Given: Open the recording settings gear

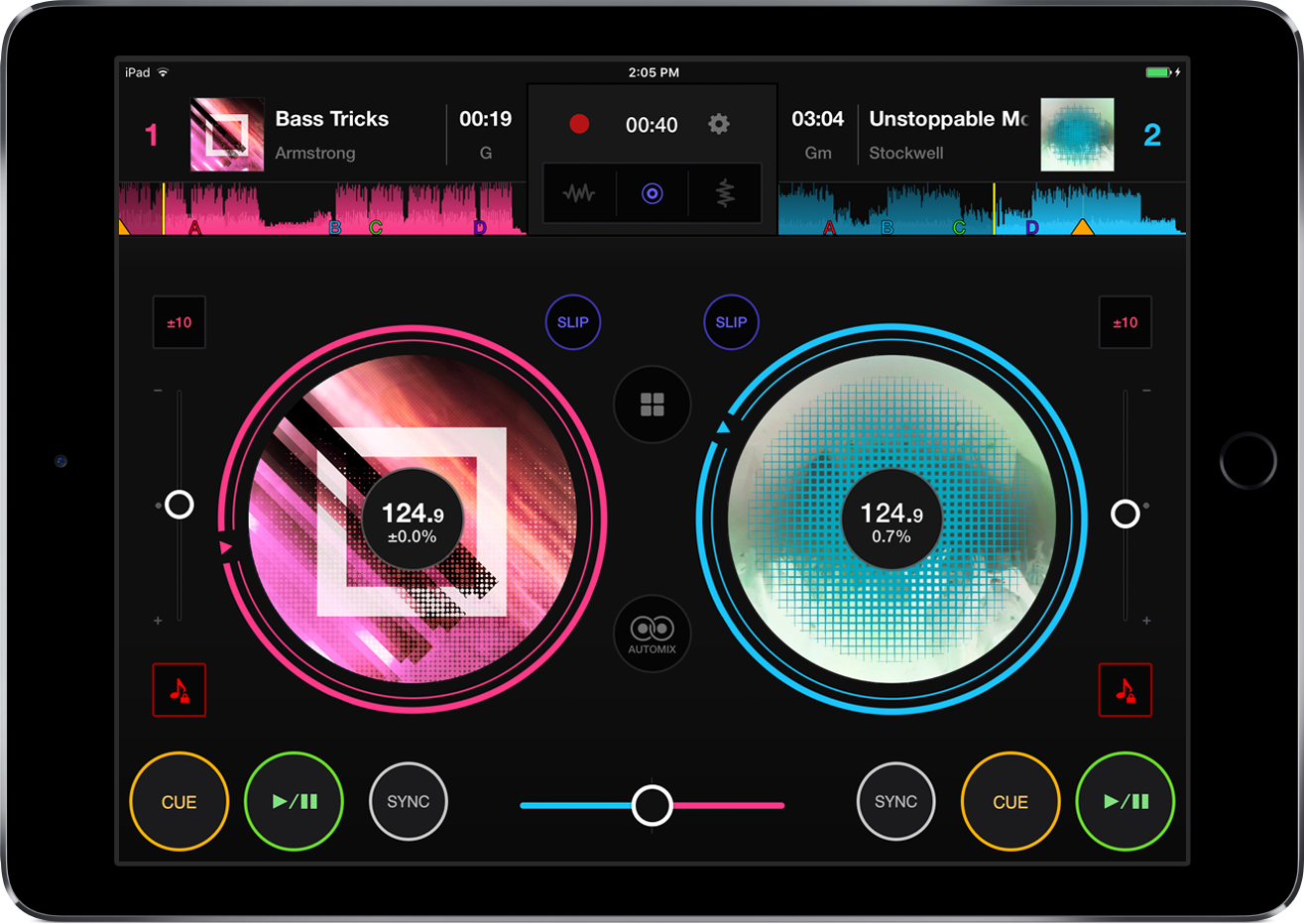Looking at the screenshot, I should tap(719, 124).
